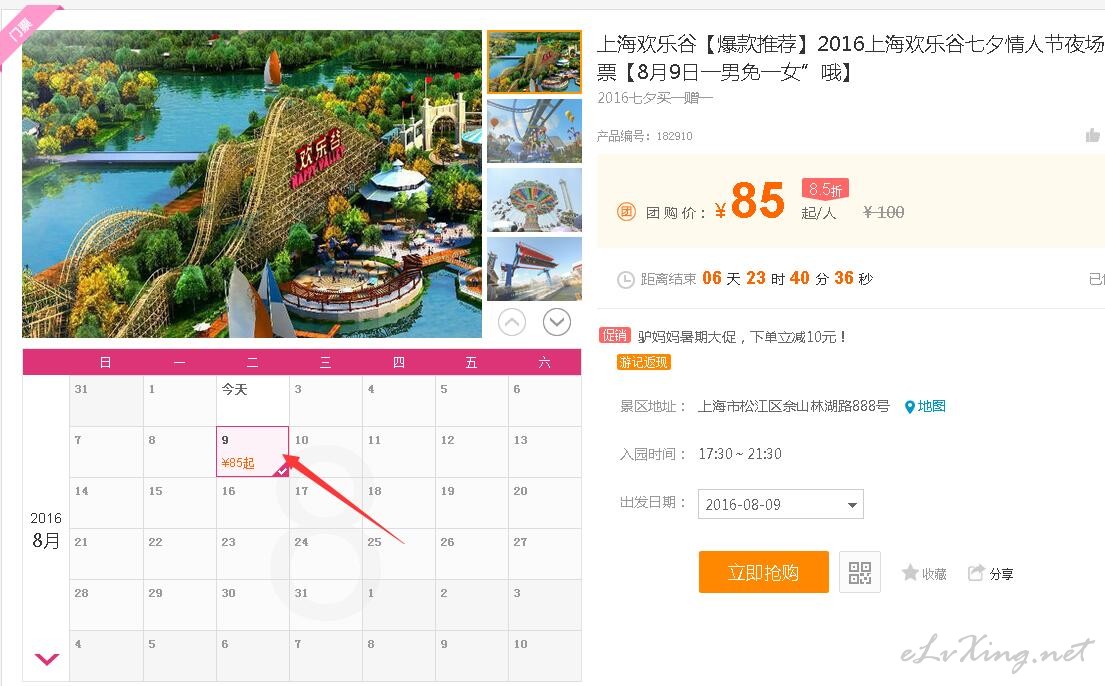Click the star icon to add to 收藏
Screen dimensions: 1105x686
[x=910, y=572]
